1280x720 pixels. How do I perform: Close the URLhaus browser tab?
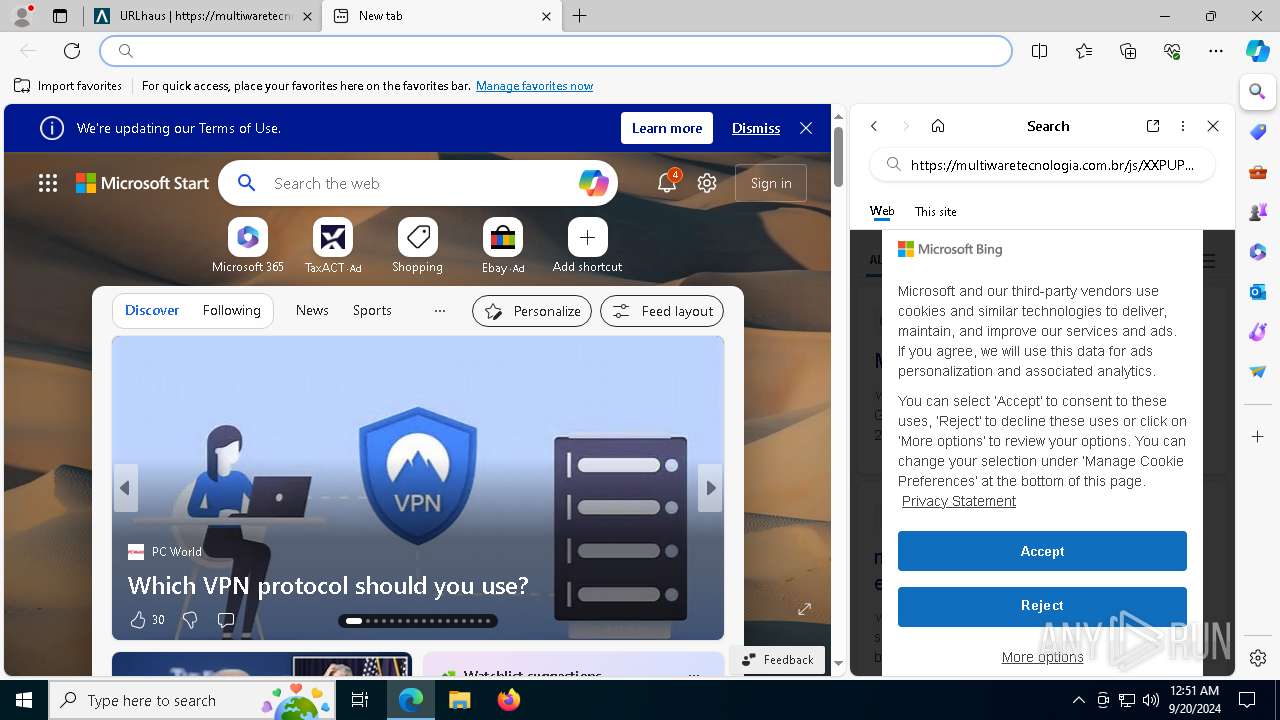coord(307,16)
